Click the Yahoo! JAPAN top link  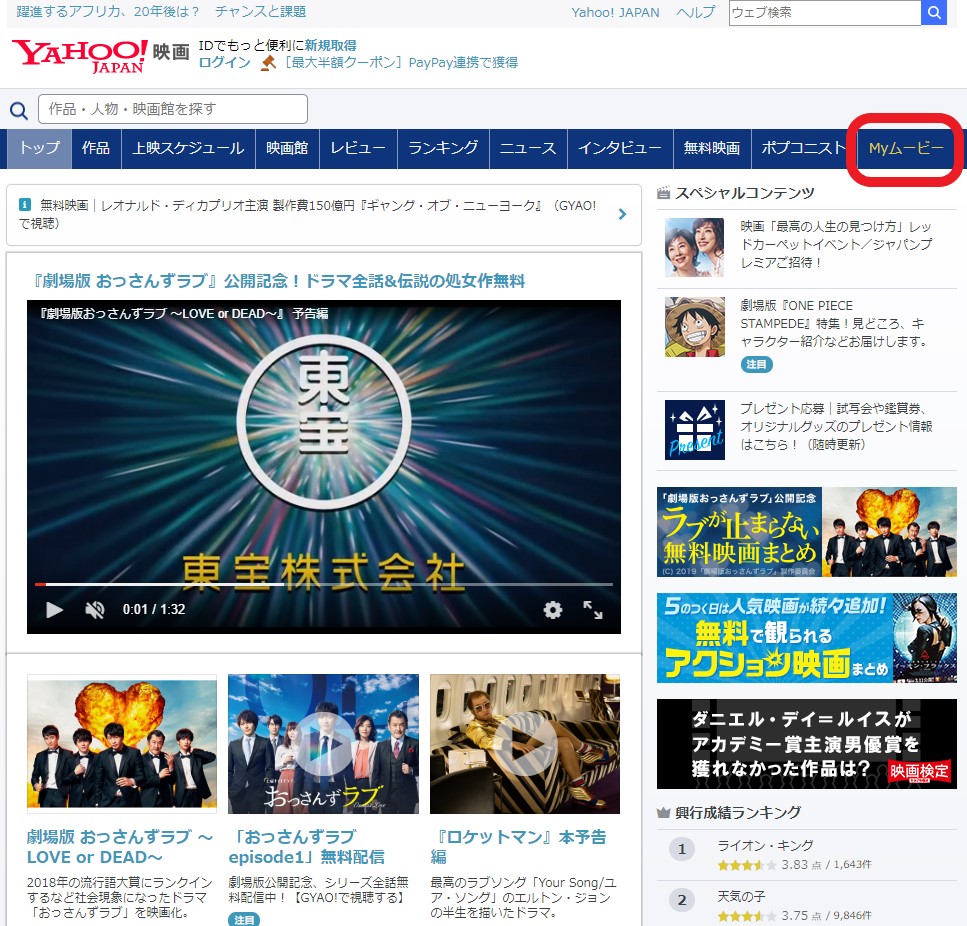point(615,12)
